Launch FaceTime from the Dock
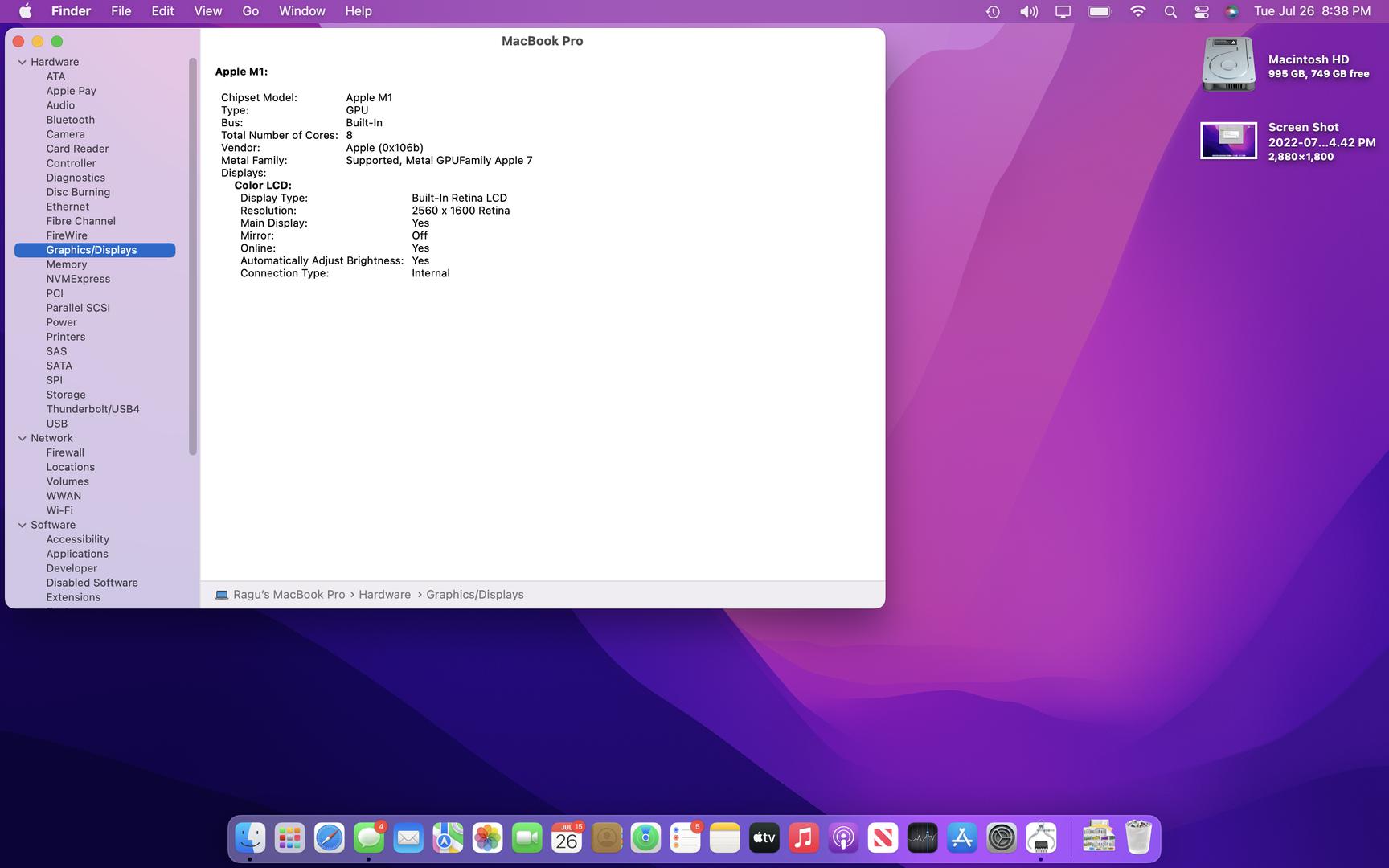 [x=527, y=838]
